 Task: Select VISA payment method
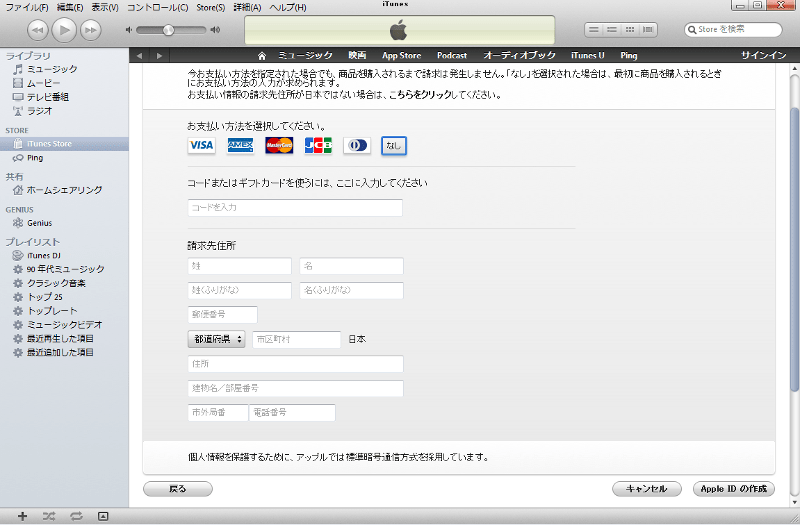[x=202, y=145]
